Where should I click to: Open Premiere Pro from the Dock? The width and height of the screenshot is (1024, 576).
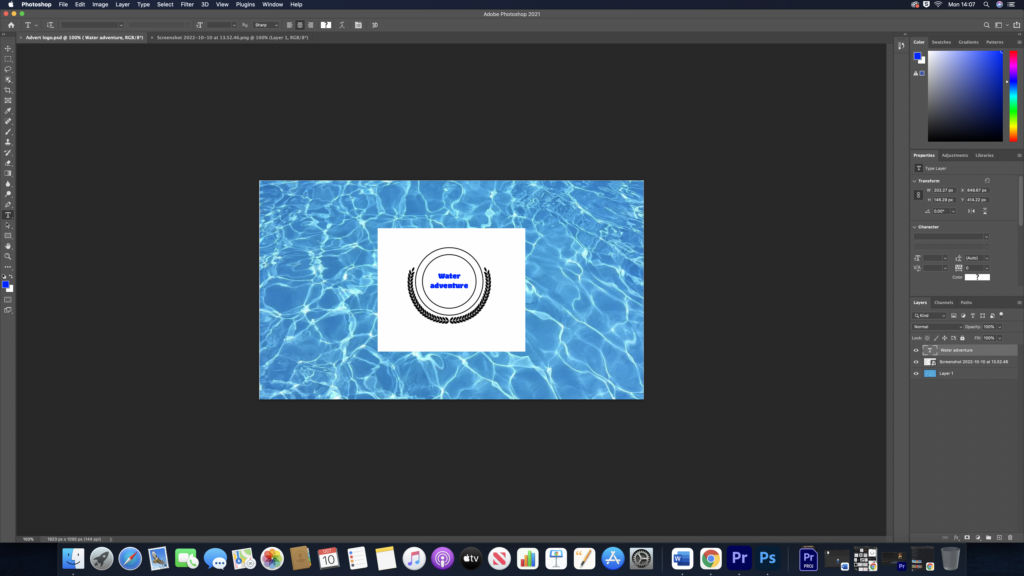tap(740, 558)
